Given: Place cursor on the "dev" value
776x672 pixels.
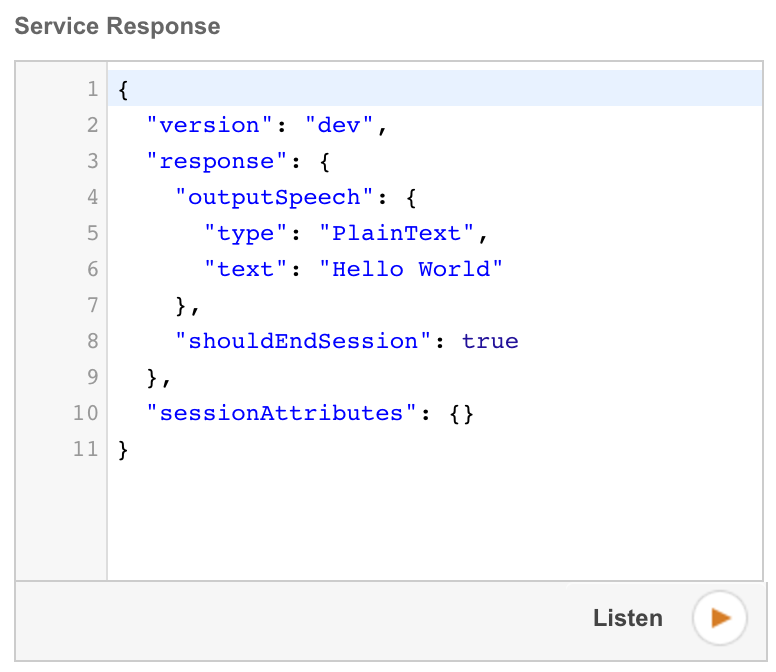Looking at the screenshot, I should pyautogui.click(x=339, y=125).
